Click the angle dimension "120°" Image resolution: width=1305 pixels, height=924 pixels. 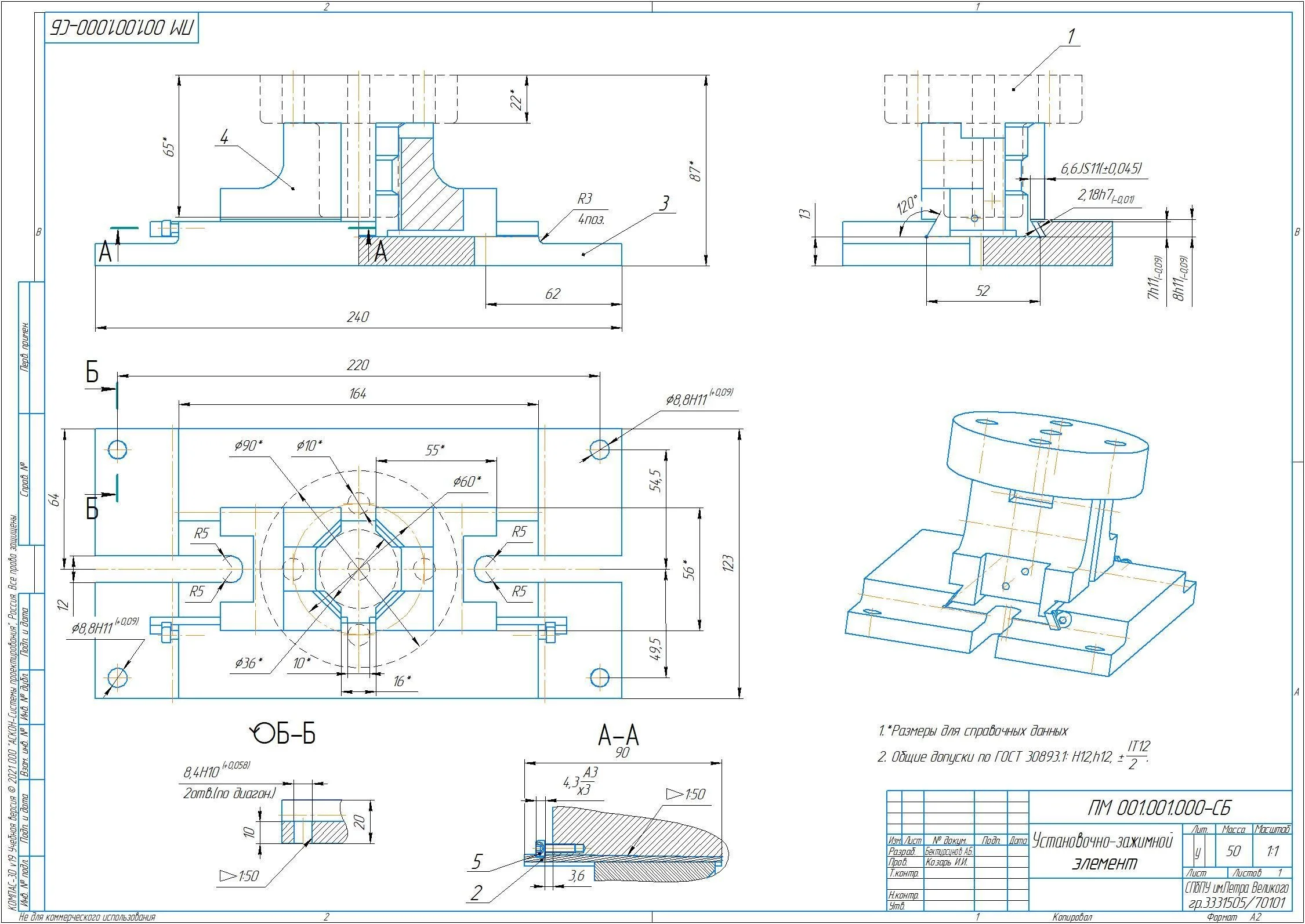[x=907, y=205]
